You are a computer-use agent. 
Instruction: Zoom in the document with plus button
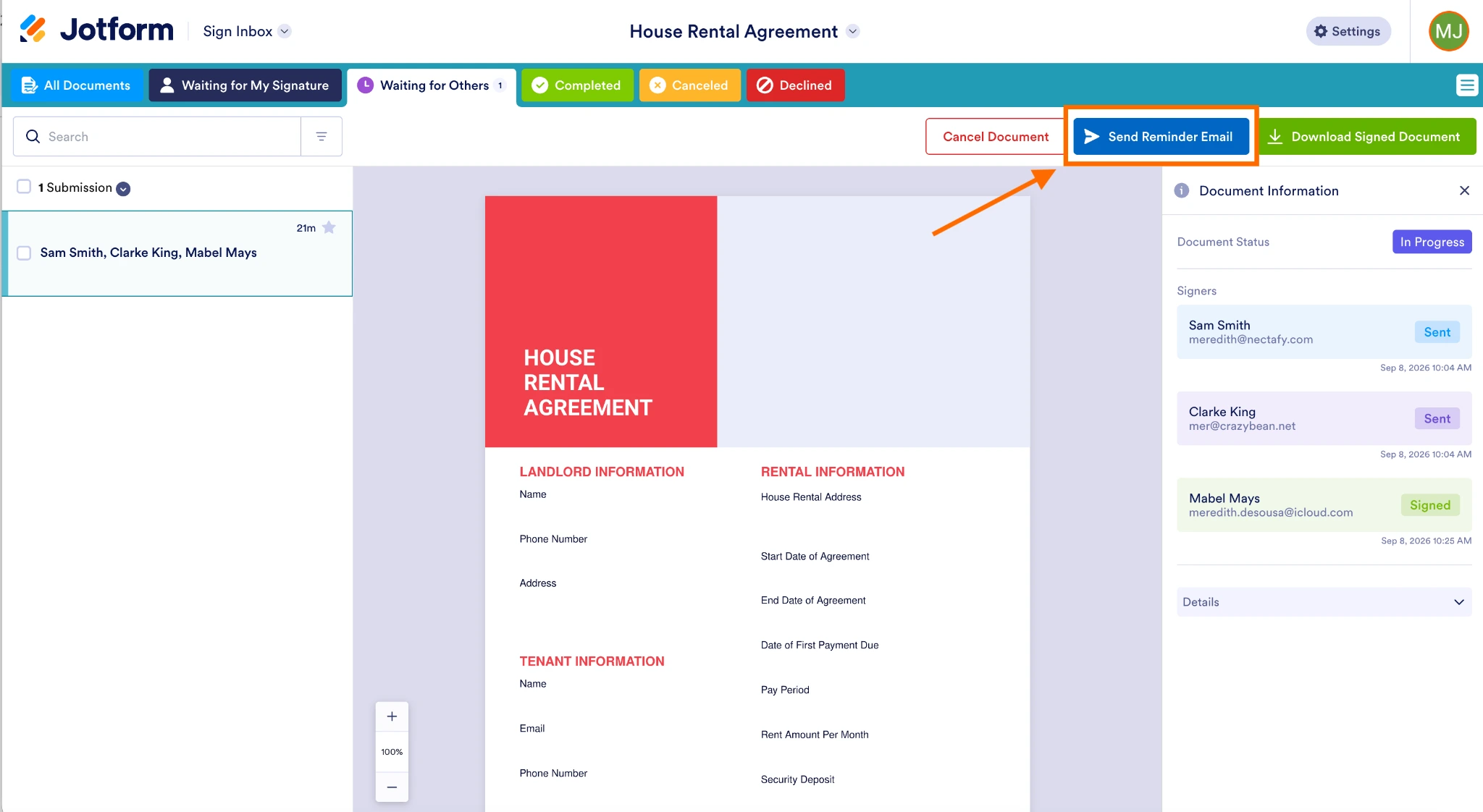pyautogui.click(x=392, y=716)
